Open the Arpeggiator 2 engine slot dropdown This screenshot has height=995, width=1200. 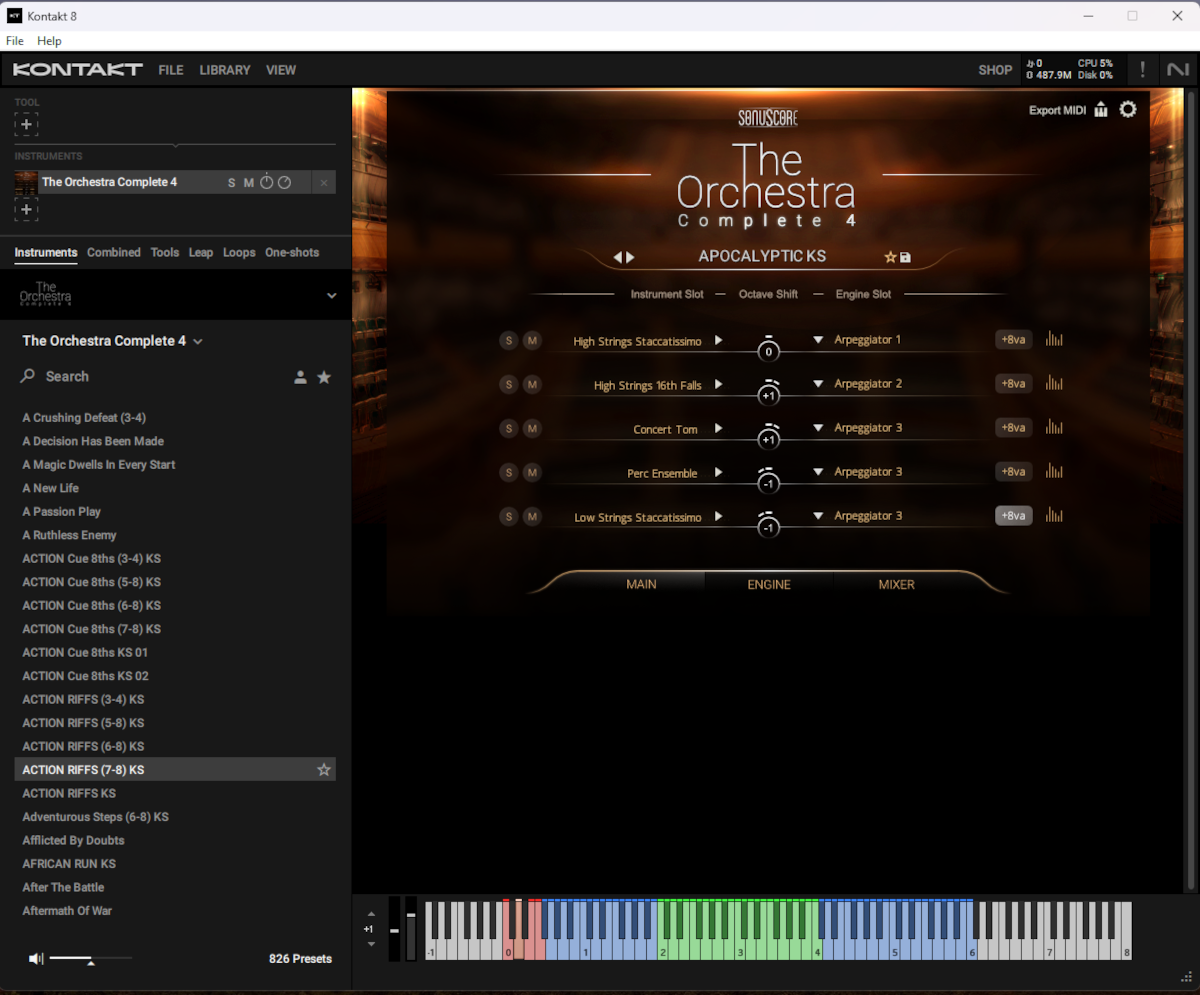pos(818,384)
